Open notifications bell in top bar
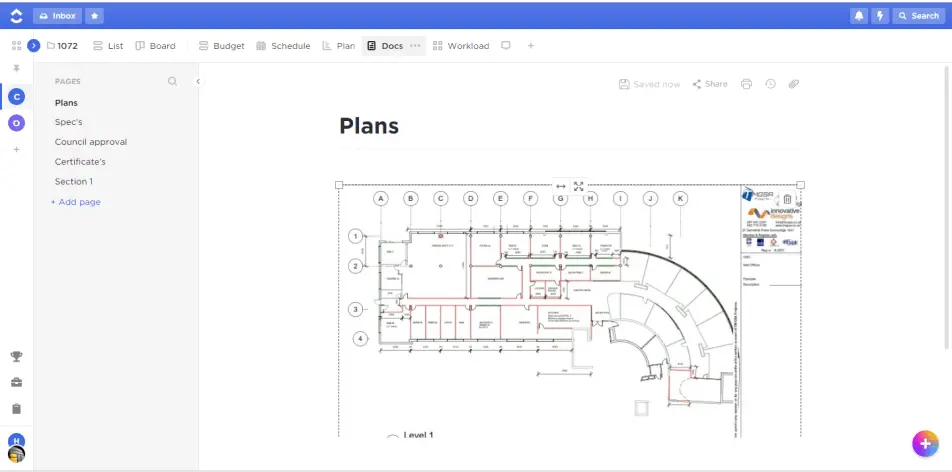The image size is (952, 472). pos(859,16)
